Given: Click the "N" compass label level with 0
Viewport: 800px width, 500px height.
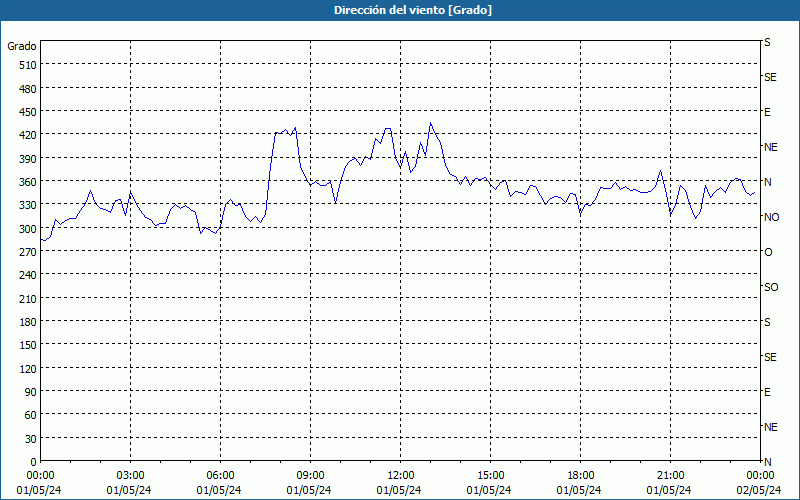Looking at the screenshot, I should pyautogui.click(x=768, y=462).
